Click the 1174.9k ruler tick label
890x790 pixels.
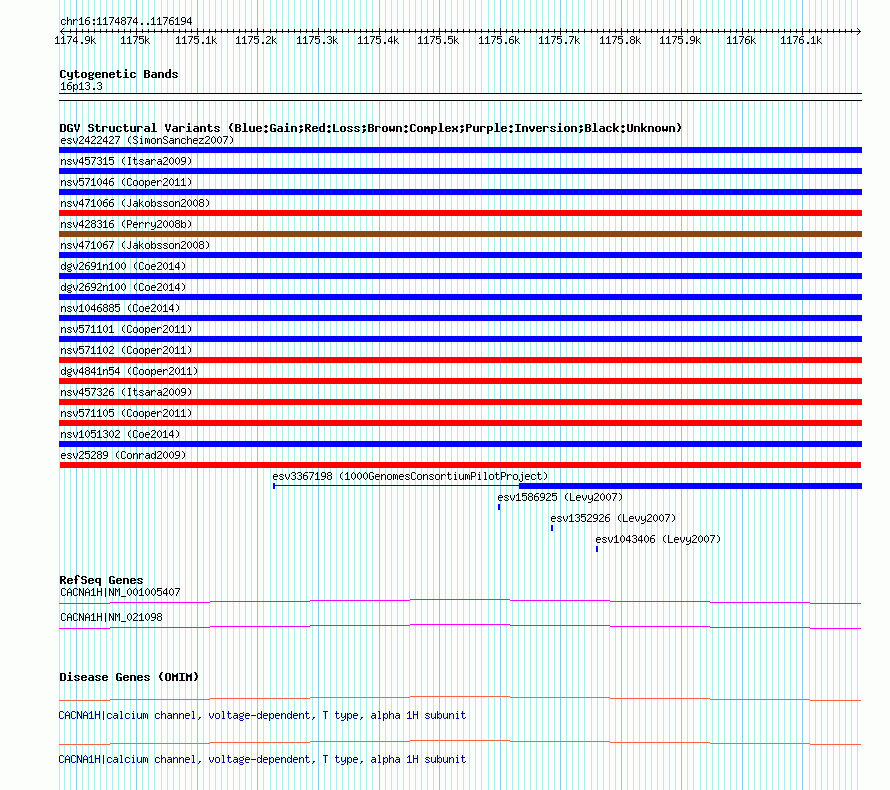(x=75, y=40)
